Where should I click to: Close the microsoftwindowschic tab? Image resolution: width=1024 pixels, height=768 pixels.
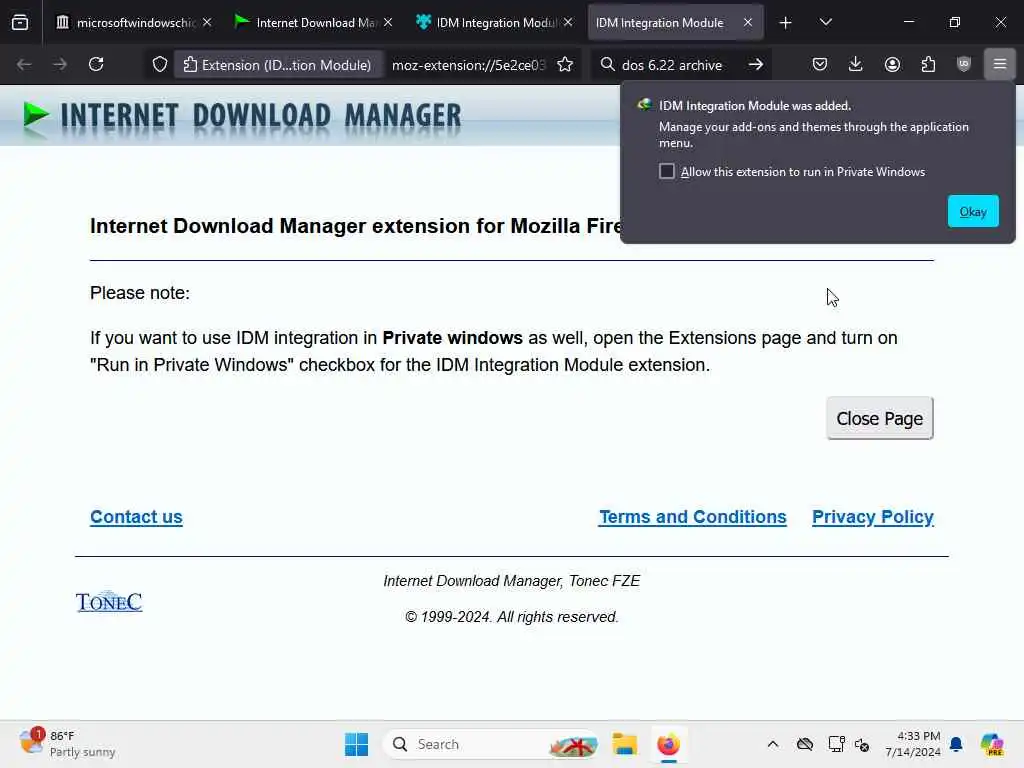tap(207, 22)
